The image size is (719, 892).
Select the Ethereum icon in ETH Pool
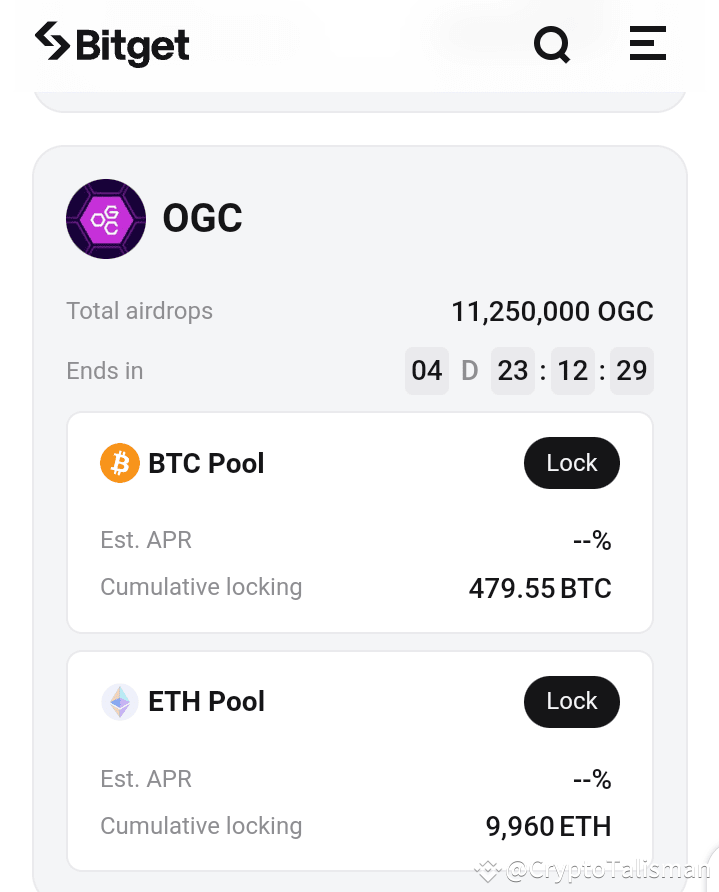(119, 701)
